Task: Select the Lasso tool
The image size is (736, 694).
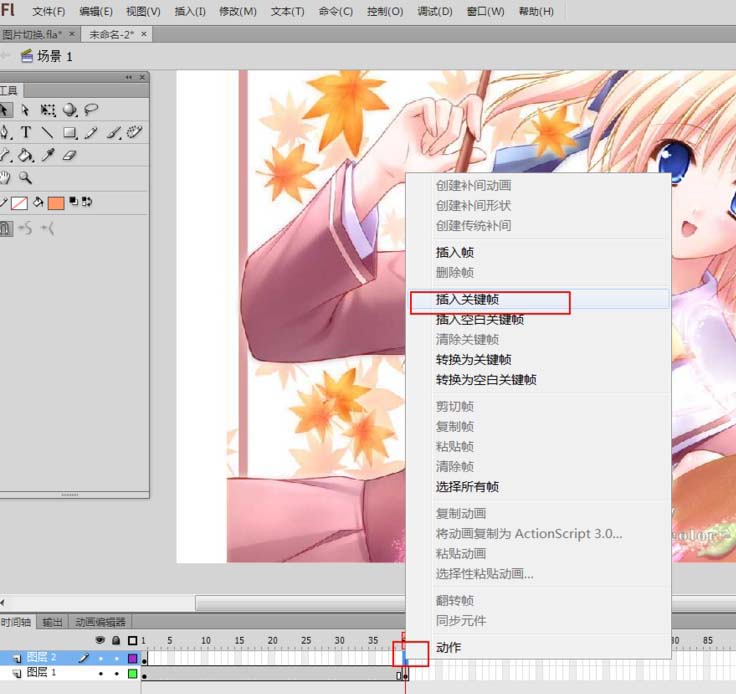Action: pyautogui.click(x=91, y=110)
